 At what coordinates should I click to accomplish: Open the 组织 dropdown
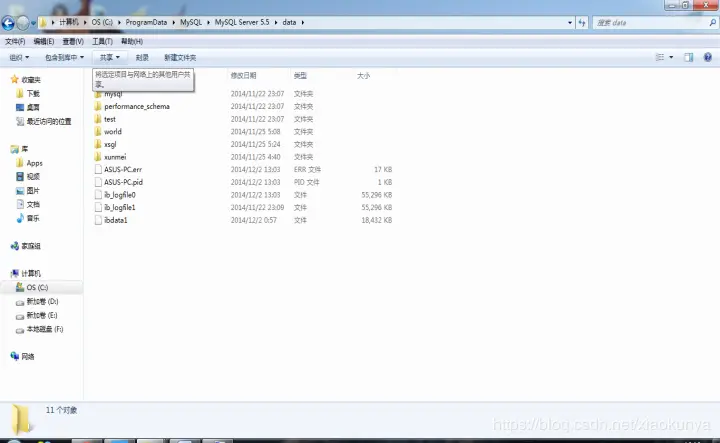tap(19, 57)
